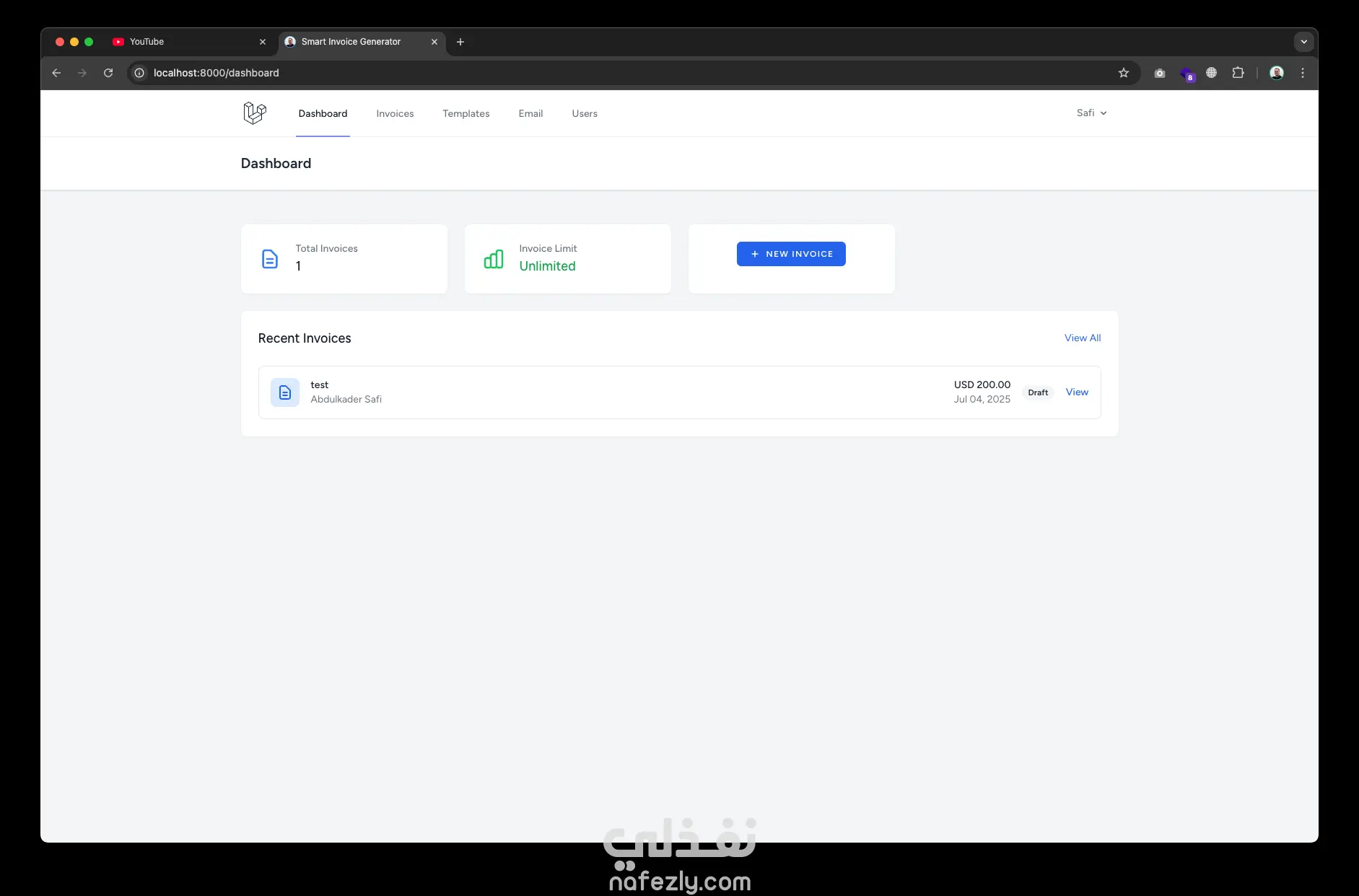Image resolution: width=1359 pixels, height=896 pixels.
Task: Click the date "Jul 04, 2025"
Action: [x=982, y=400]
